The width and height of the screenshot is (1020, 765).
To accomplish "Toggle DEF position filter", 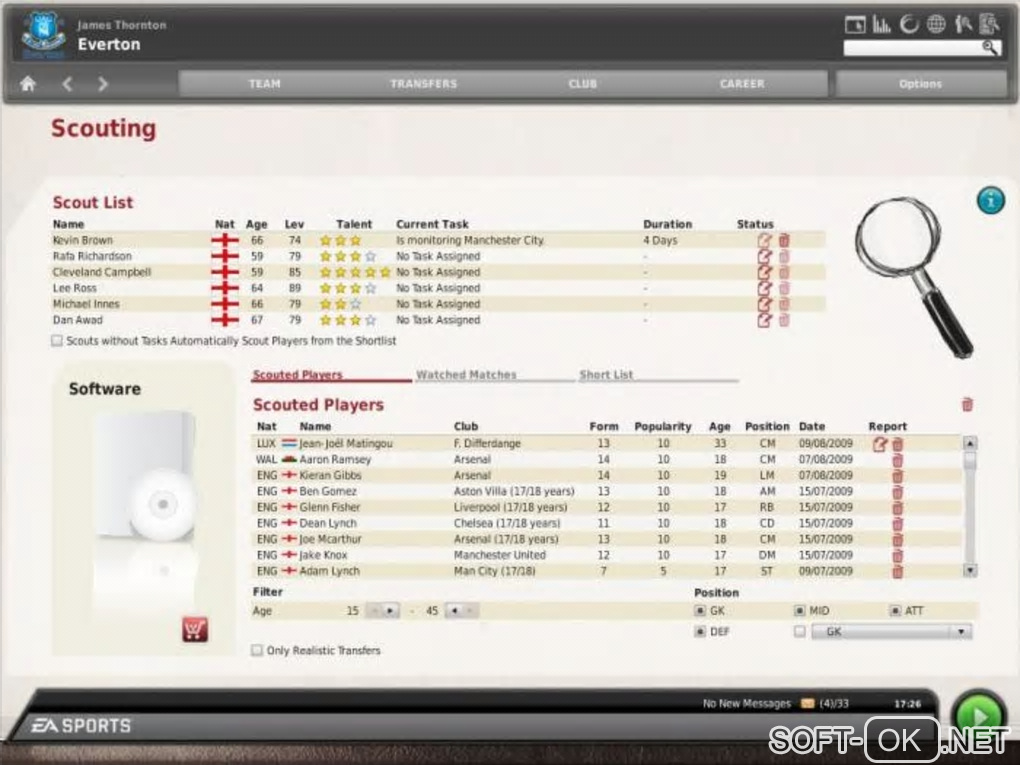I will (700, 632).
